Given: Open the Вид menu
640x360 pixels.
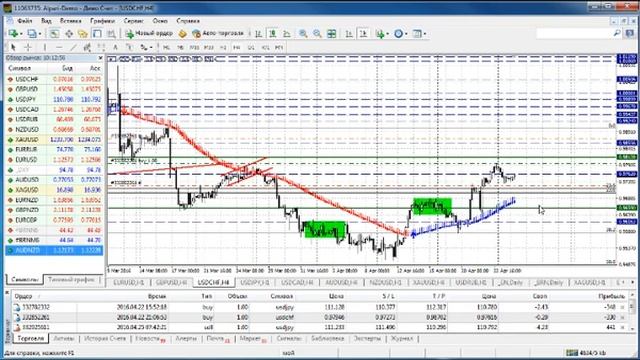Looking at the screenshot, I should click(x=46, y=21).
